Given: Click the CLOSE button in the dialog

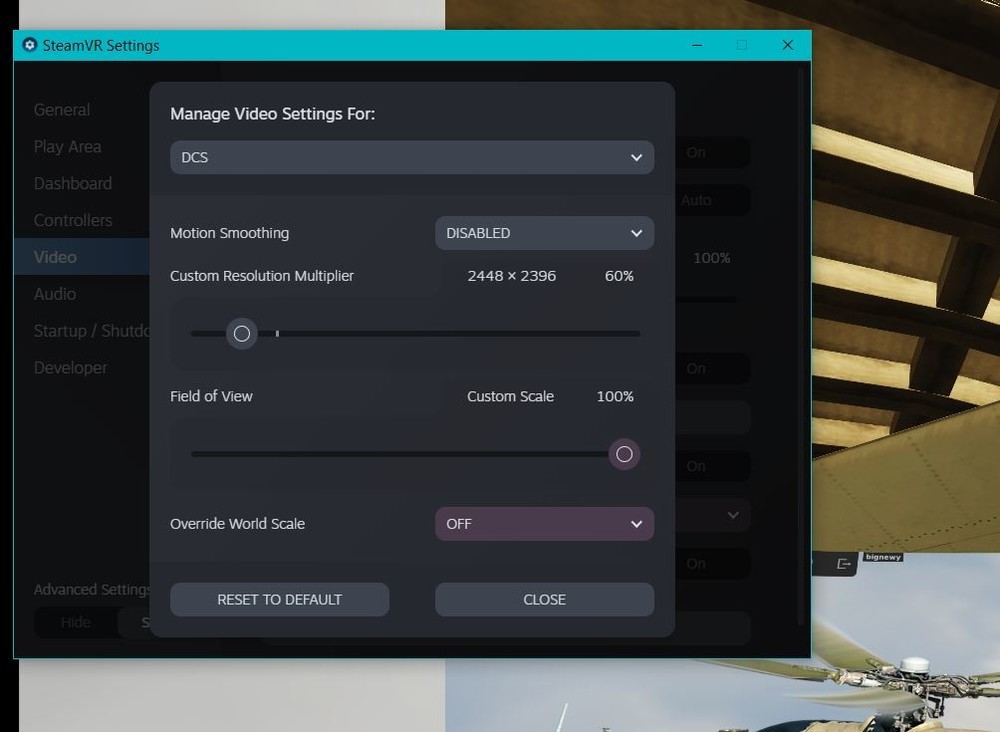Looking at the screenshot, I should (544, 599).
